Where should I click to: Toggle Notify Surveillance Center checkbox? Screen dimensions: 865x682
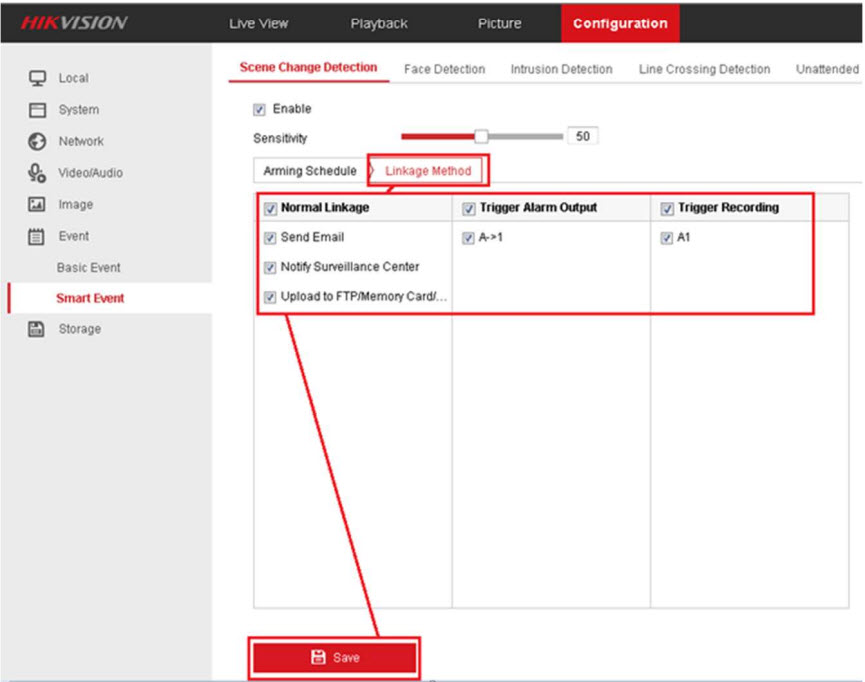(270, 267)
